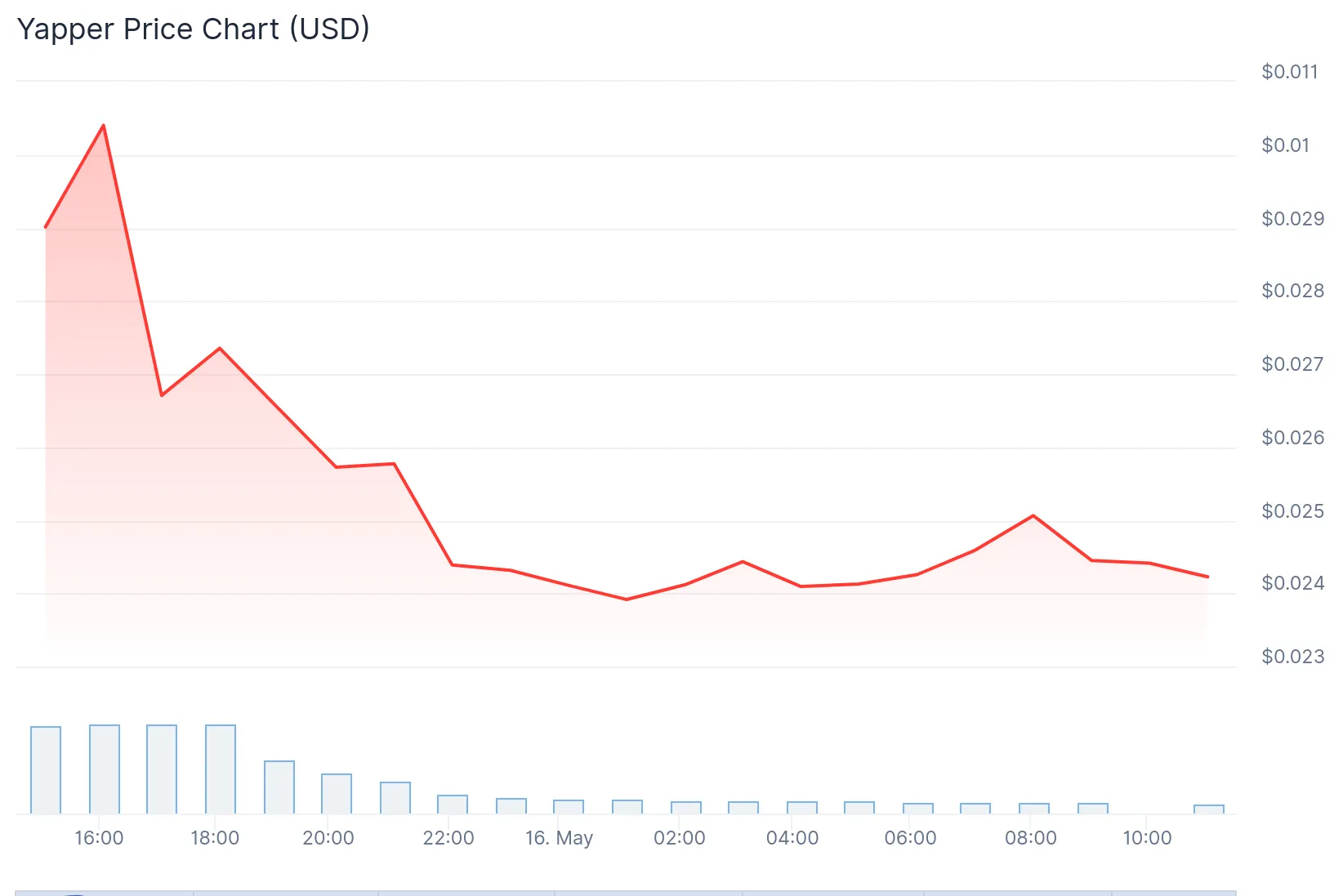This screenshot has height=896, width=1343.
Task: Click the range navigator strip below the chart
Action: 626,892
